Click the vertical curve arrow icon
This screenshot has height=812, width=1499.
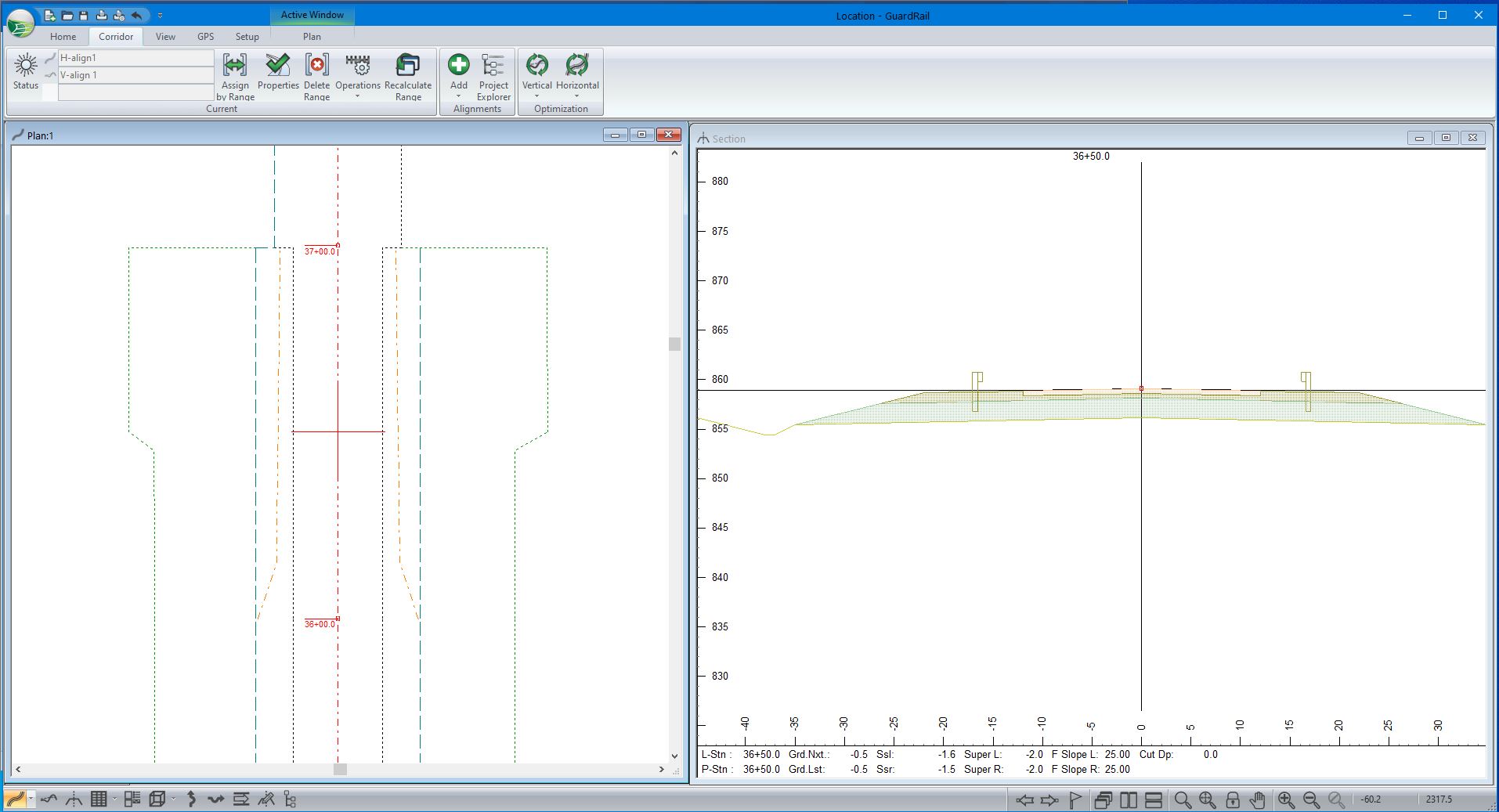click(x=191, y=799)
